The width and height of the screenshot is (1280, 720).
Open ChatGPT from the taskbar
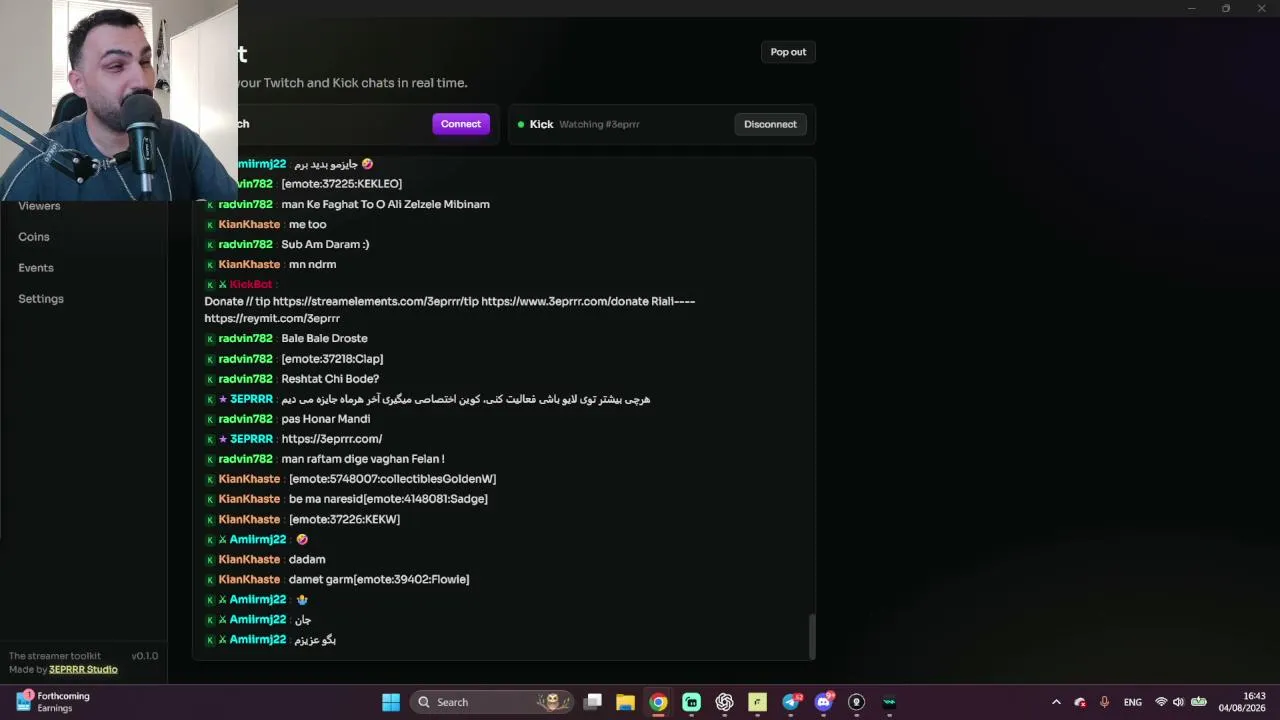724,702
